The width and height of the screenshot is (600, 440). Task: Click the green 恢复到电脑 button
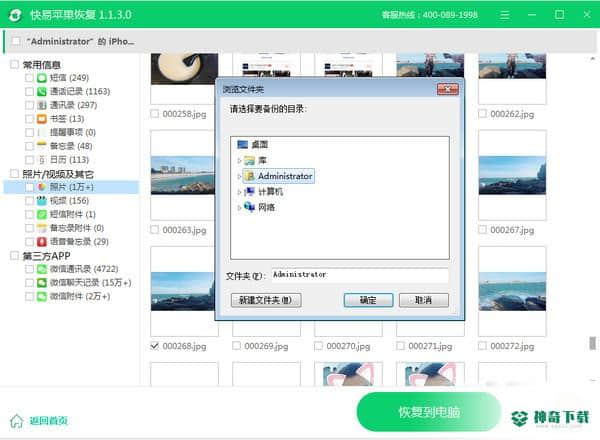click(x=429, y=412)
